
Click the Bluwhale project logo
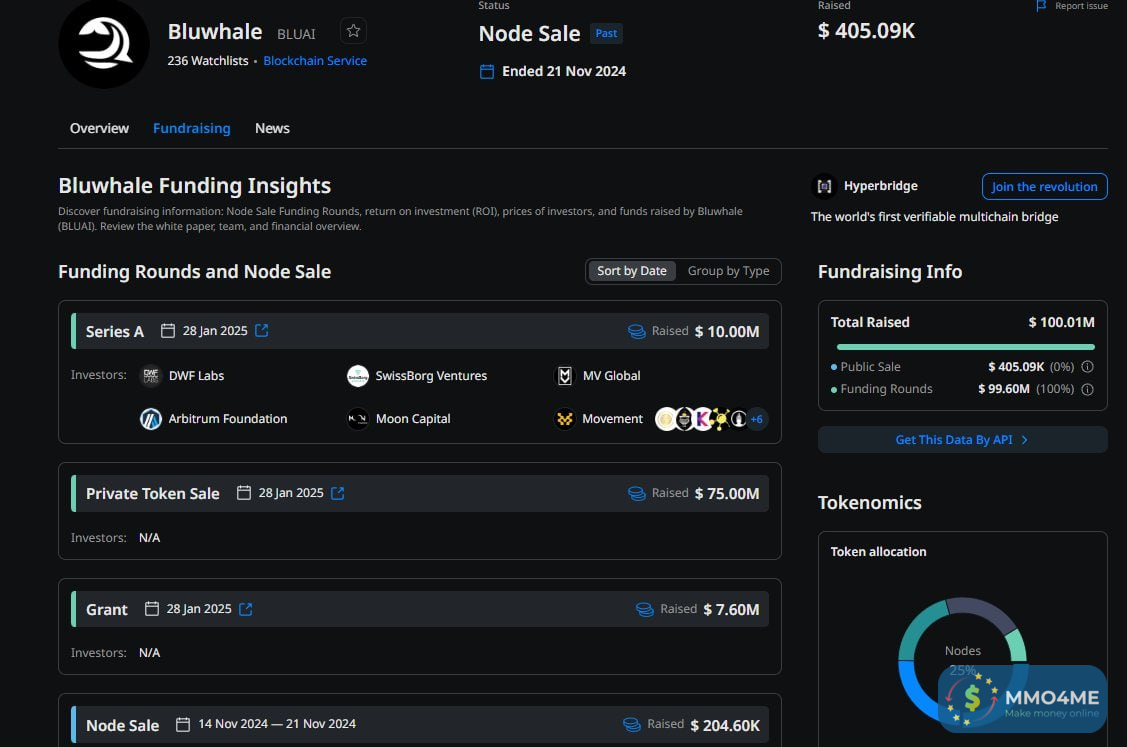pos(104,44)
